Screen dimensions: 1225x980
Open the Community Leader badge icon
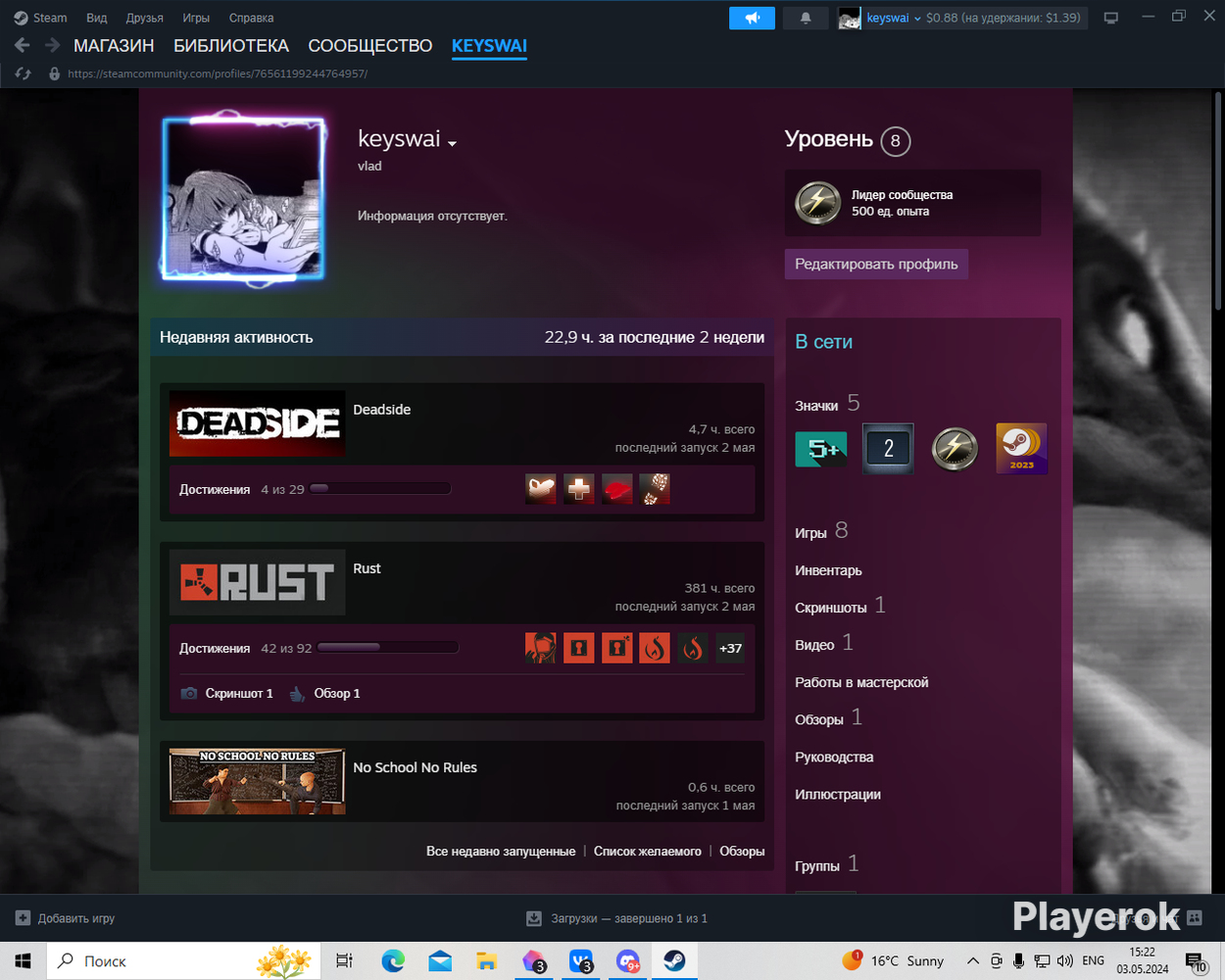817,203
